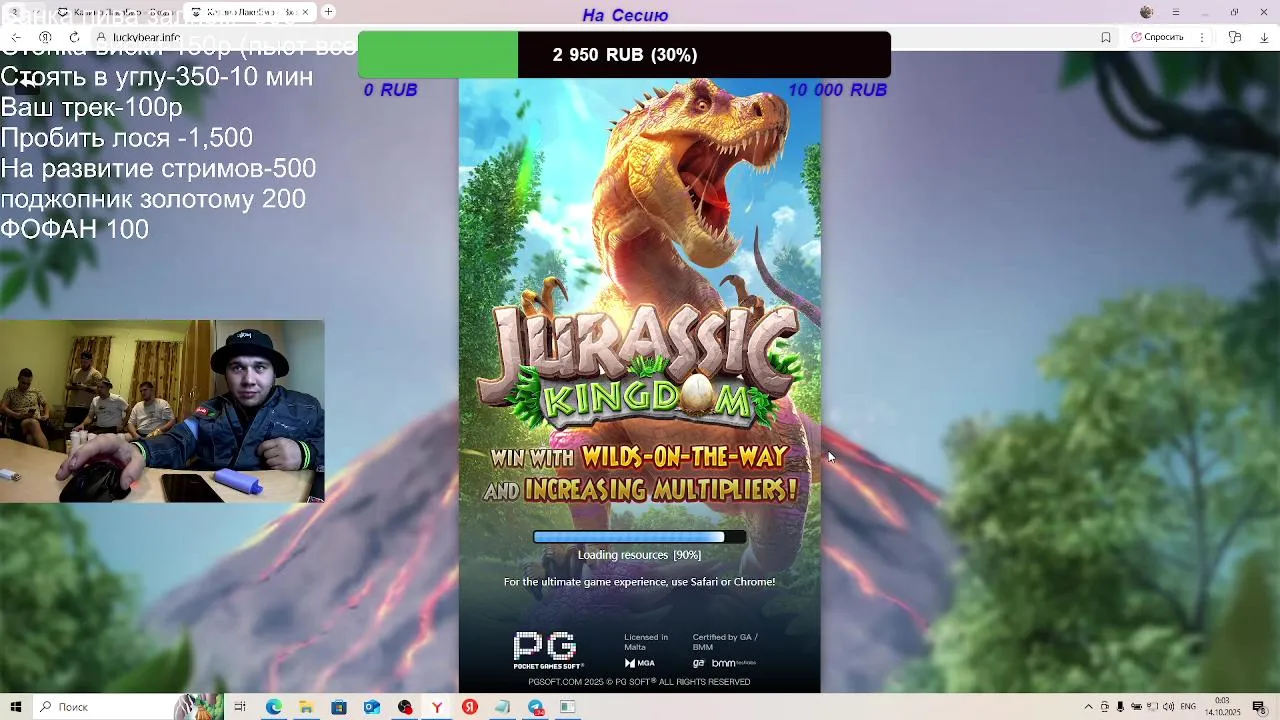Viewport: 1280px width, 720px height.
Task: Open the white Yandex Browser taskbar icon
Action: (437, 707)
